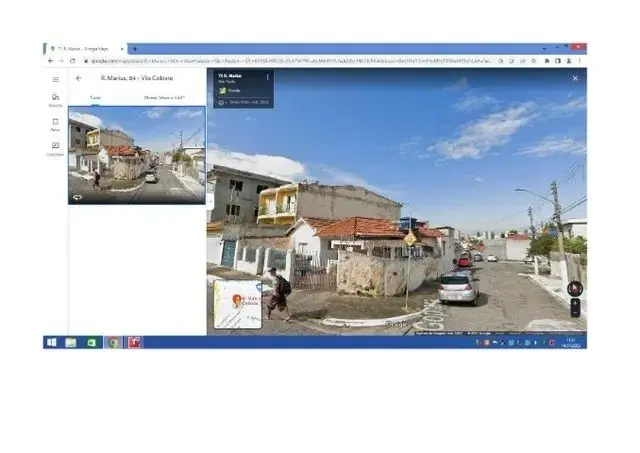Viewport: 640px width, 453px height.
Task: Zoom in on the Street View image
Action: (x=575, y=303)
